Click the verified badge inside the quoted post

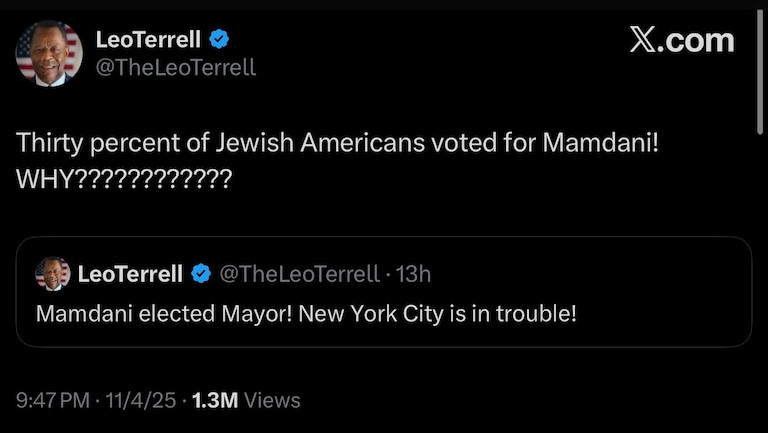[200, 274]
